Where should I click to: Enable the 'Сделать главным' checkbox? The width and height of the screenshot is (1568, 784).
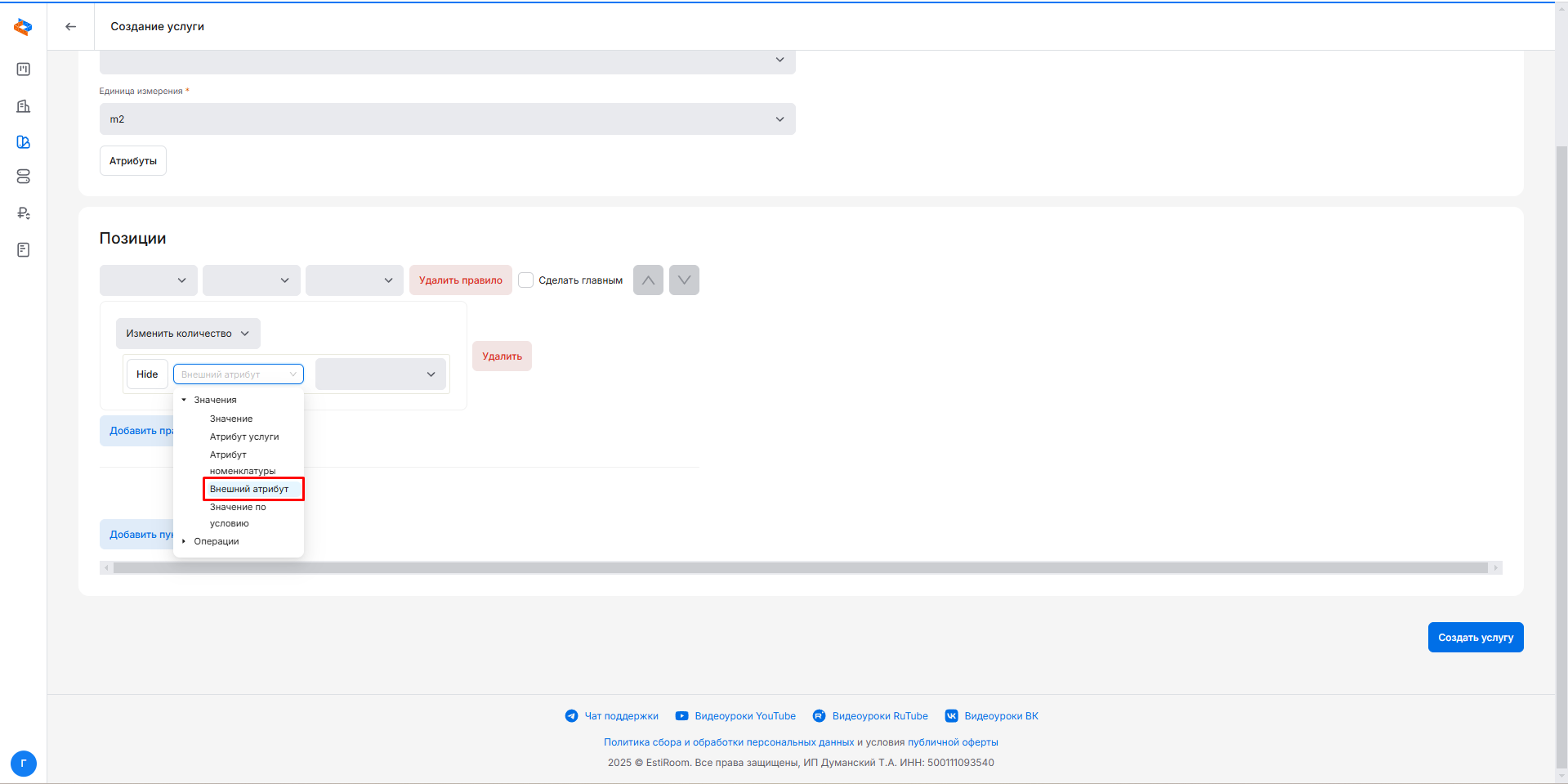[526, 280]
